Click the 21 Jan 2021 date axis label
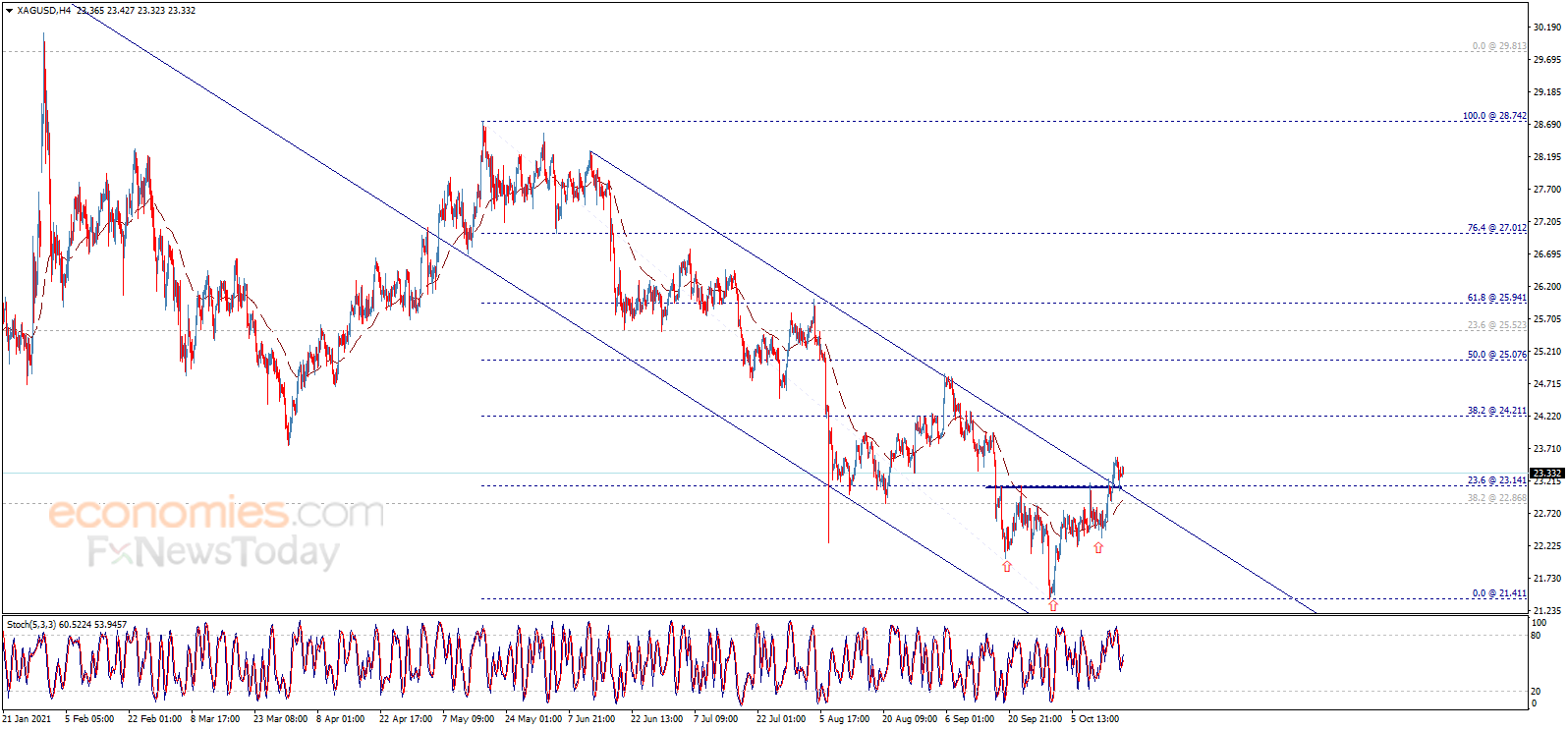Viewport: 1568px width, 730px height. click(x=28, y=719)
